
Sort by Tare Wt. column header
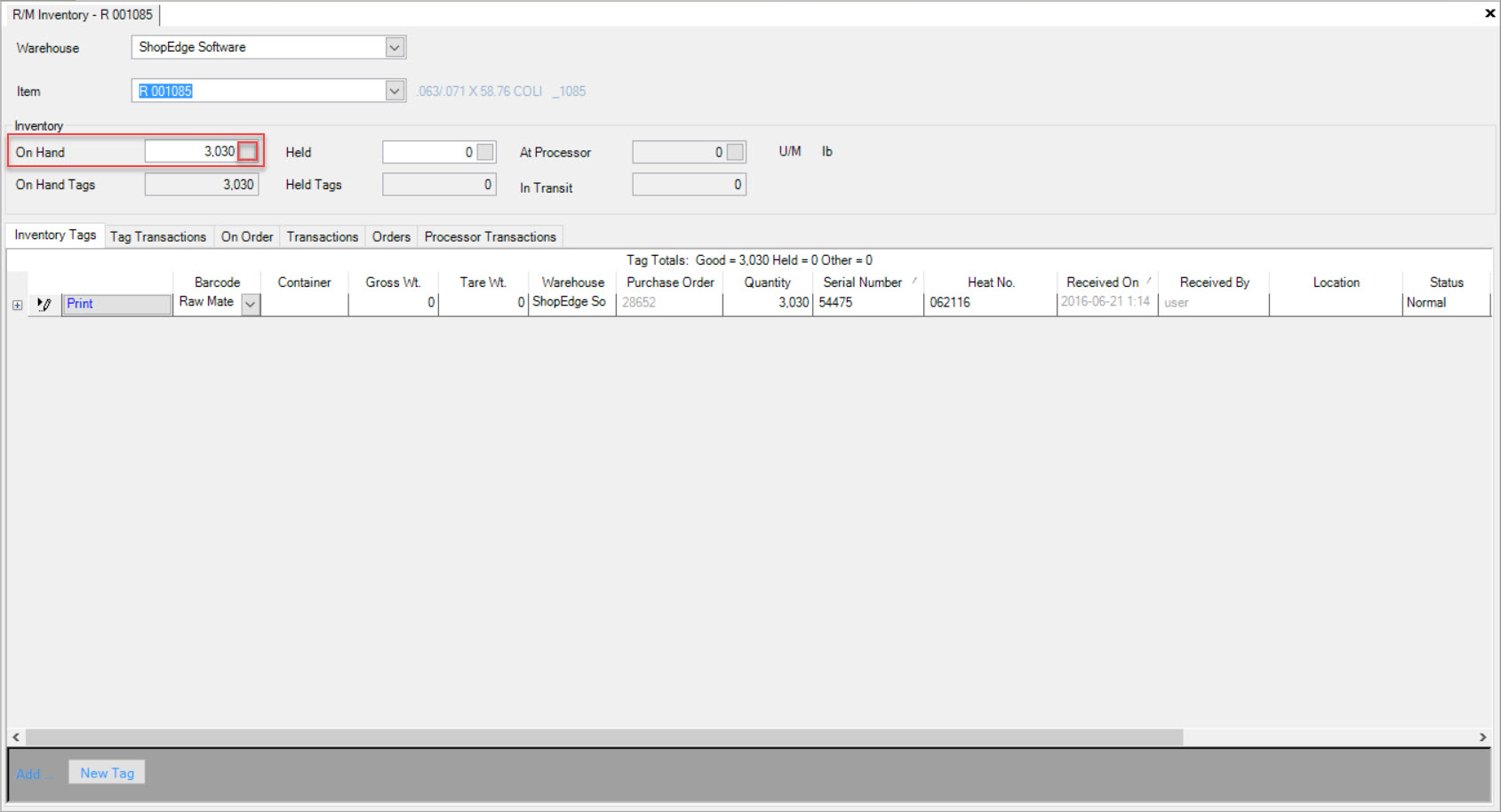483,282
